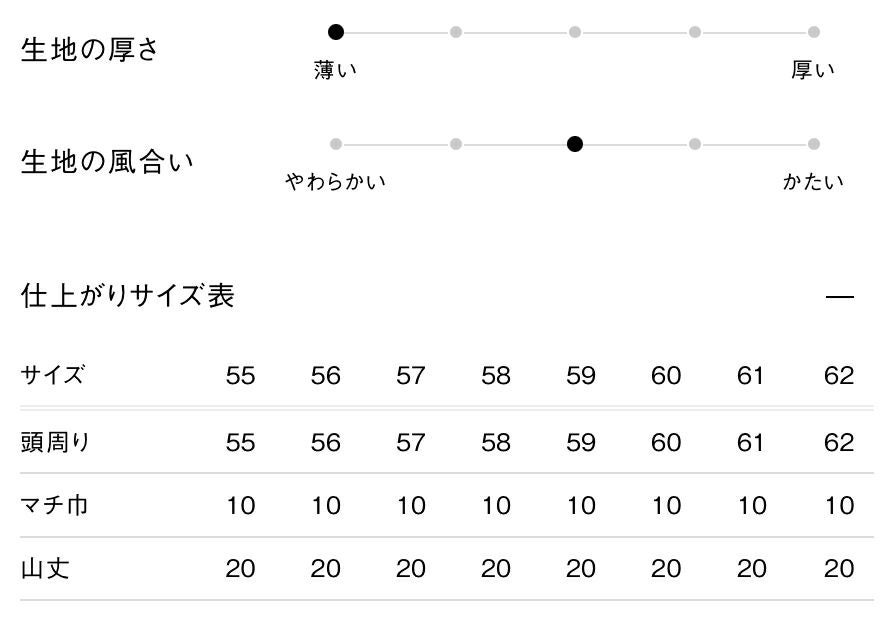The height and width of the screenshot is (622, 890).
Task: Click the second dot on the 生地の厚さ scale
Action: pos(456,32)
